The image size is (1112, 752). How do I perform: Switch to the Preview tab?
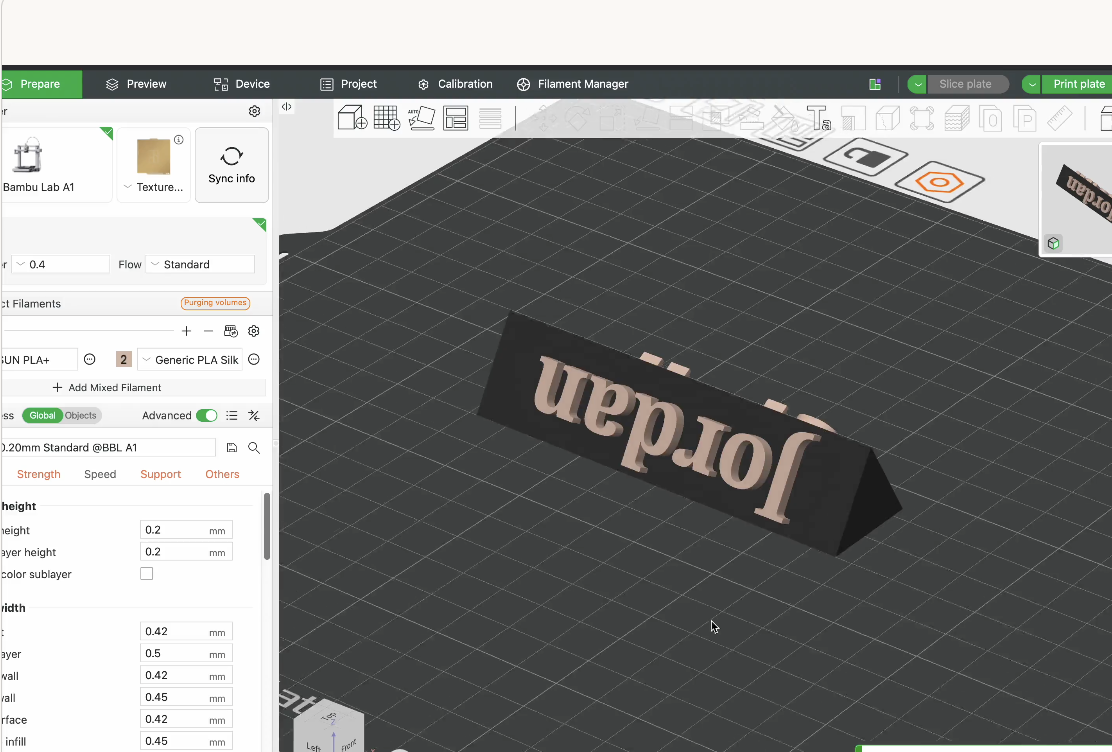pos(136,84)
